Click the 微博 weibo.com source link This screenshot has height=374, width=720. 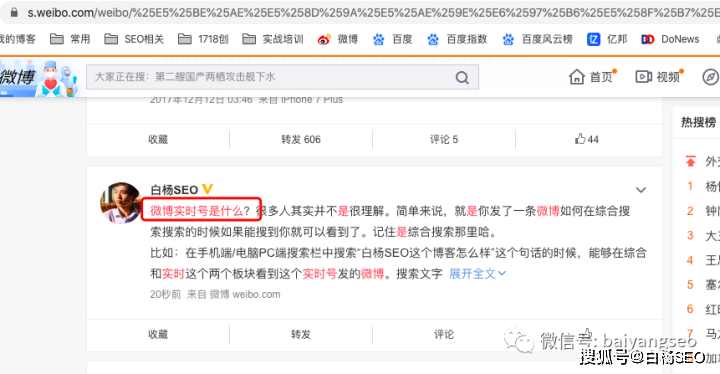[245, 295]
